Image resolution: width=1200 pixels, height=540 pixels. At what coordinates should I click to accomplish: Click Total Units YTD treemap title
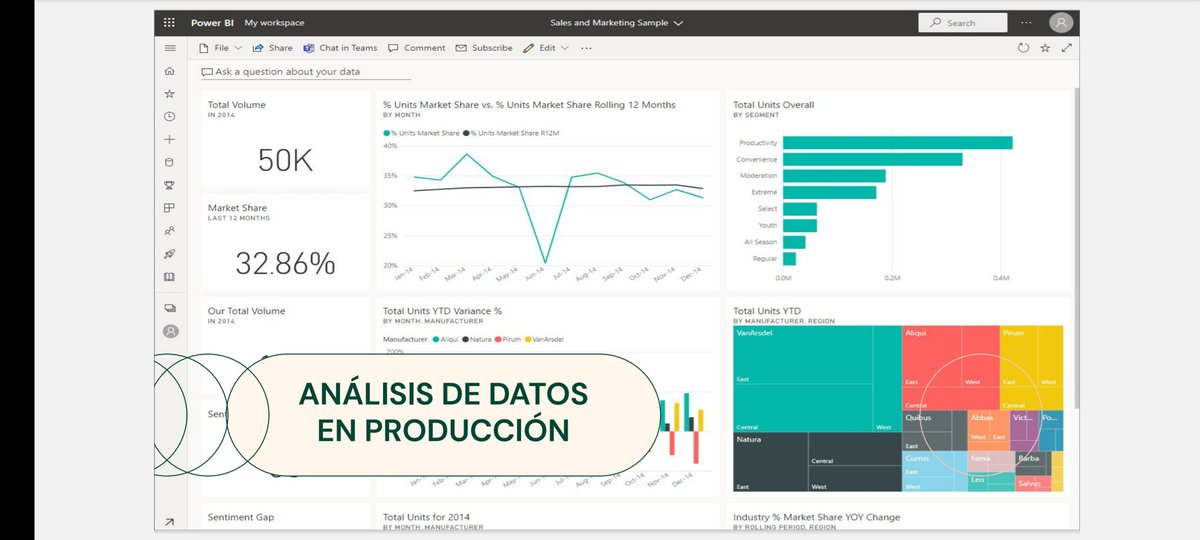click(x=767, y=311)
